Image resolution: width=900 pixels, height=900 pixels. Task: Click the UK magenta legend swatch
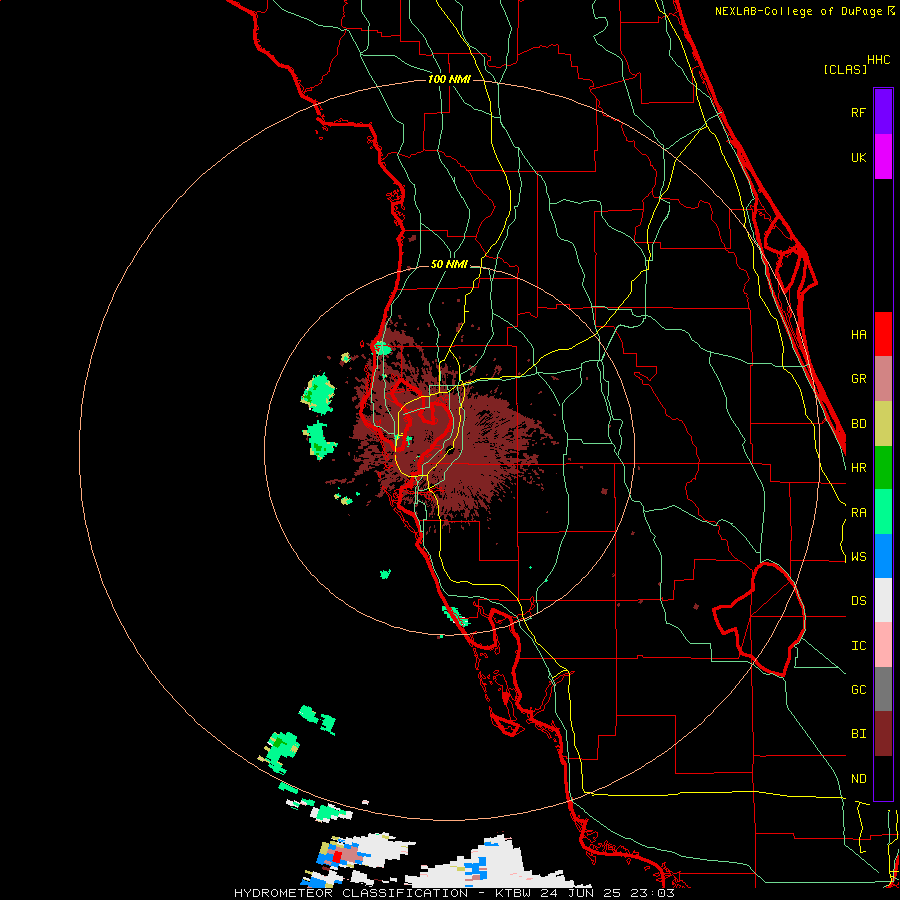[883, 157]
